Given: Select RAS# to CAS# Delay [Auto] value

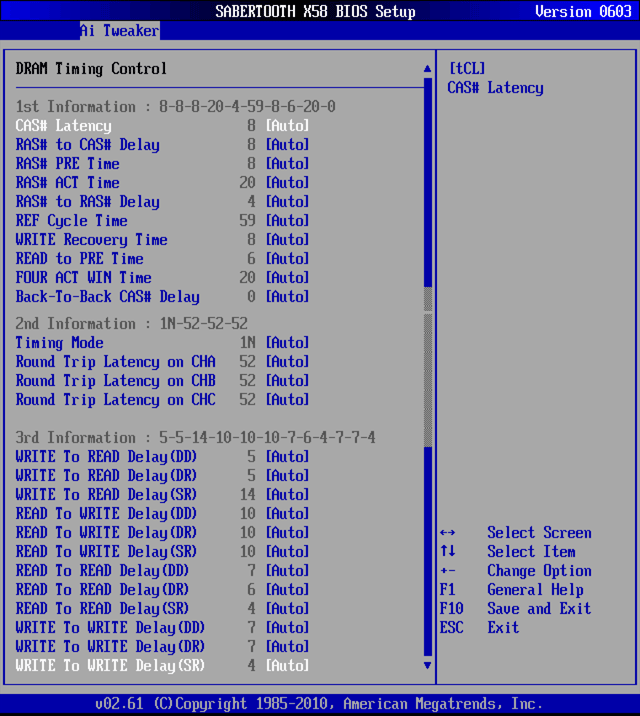Looking at the screenshot, I should coord(287,145).
